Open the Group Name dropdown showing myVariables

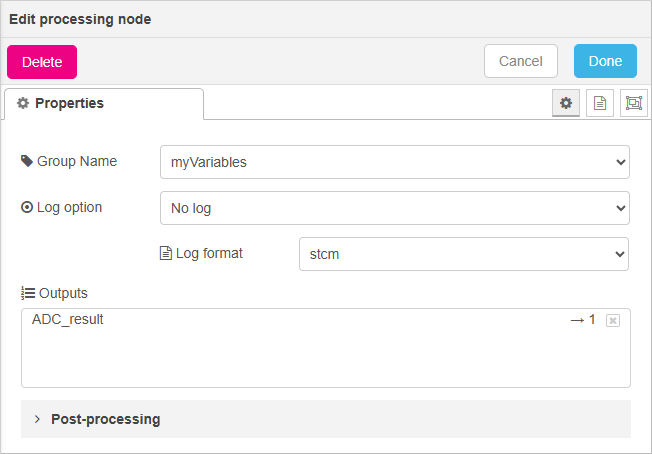tap(394, 162)
